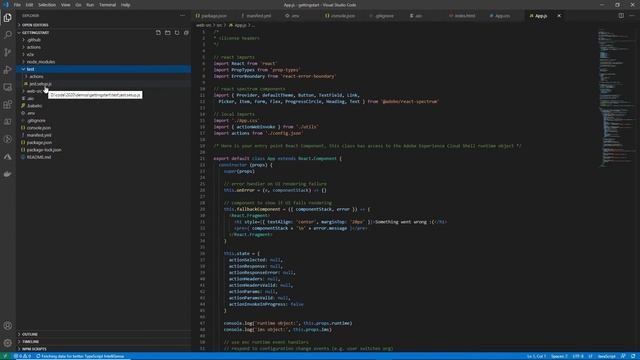
Task: Open the Run and Debug view
Action: (x=7, y=70)
